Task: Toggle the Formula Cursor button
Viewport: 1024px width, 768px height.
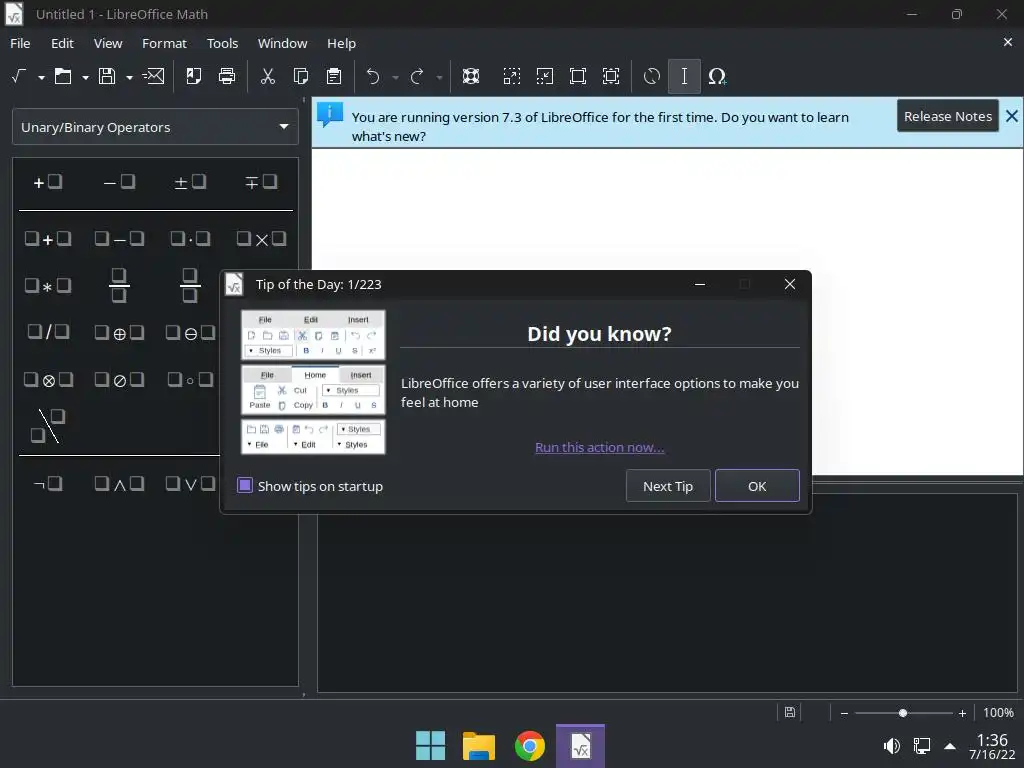Action: 684,76
